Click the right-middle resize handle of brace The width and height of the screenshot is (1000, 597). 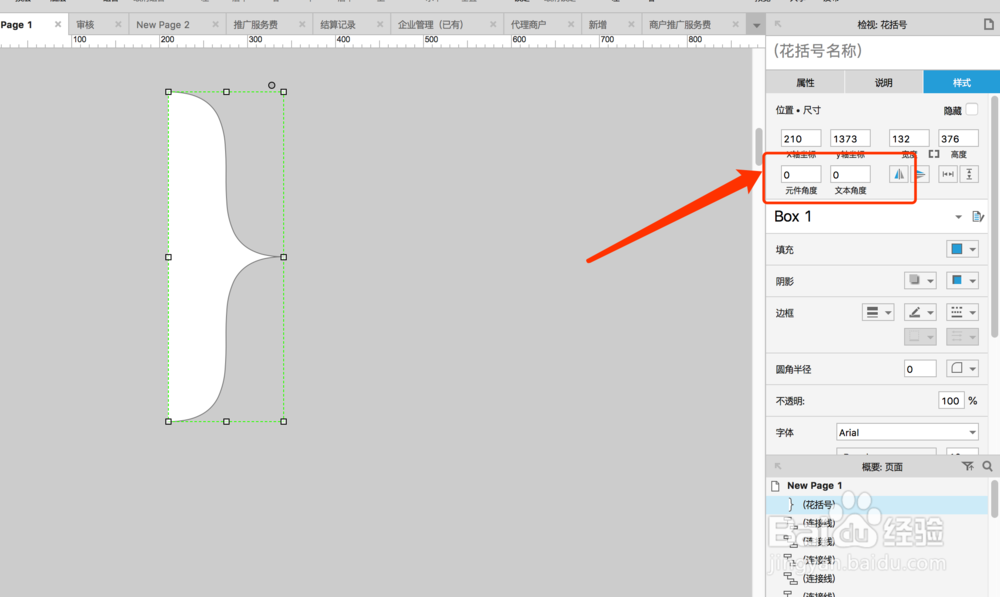coord(284,257)
